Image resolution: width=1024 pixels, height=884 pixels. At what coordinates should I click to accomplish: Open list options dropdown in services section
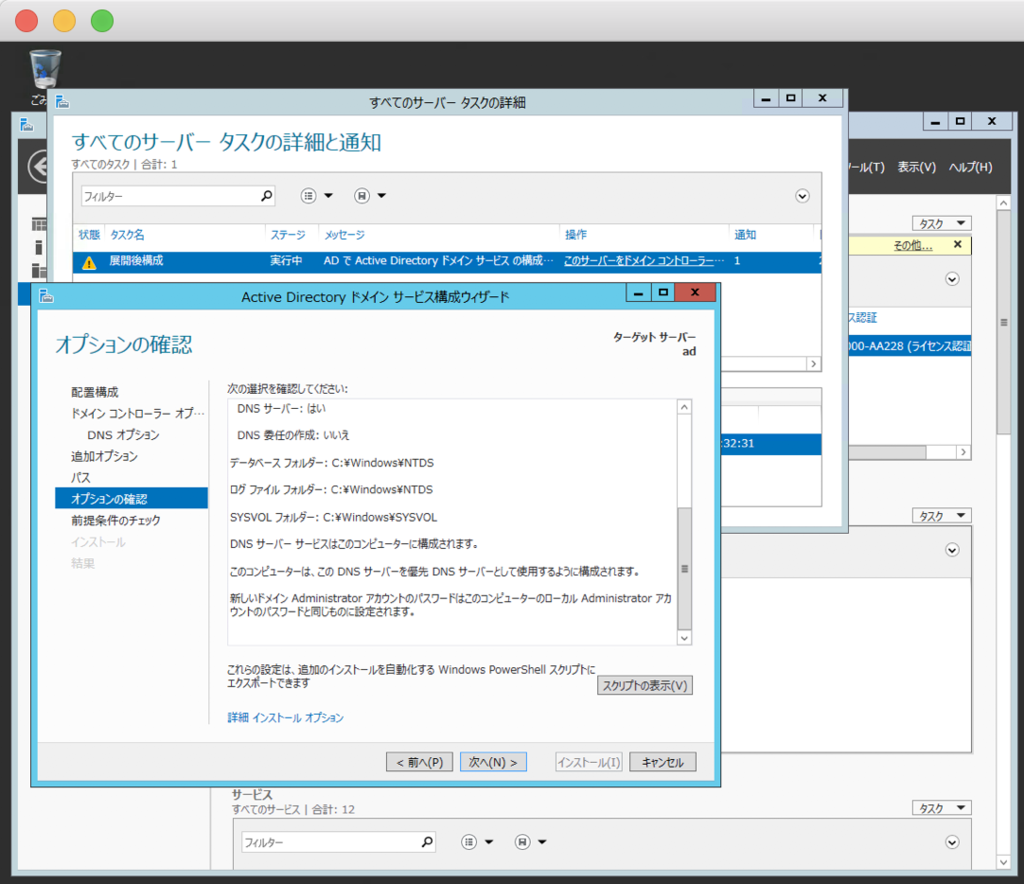[x=477, y=842]
